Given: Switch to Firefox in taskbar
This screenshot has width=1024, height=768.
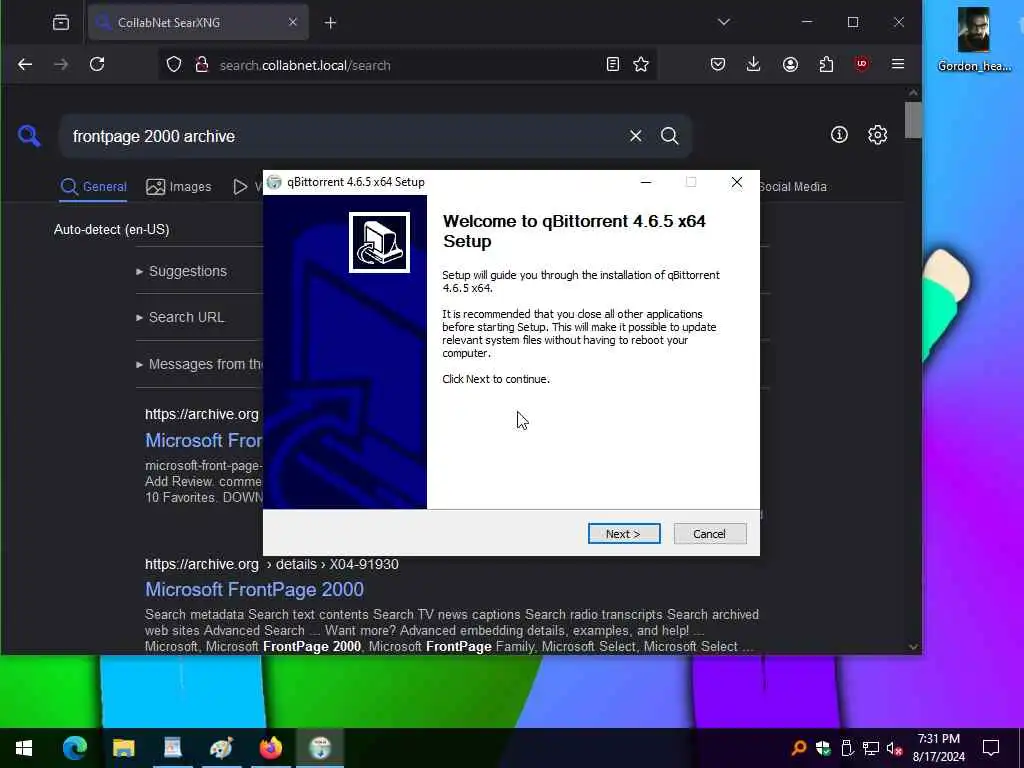Looking at the screenshot, I should pos(270,748).
